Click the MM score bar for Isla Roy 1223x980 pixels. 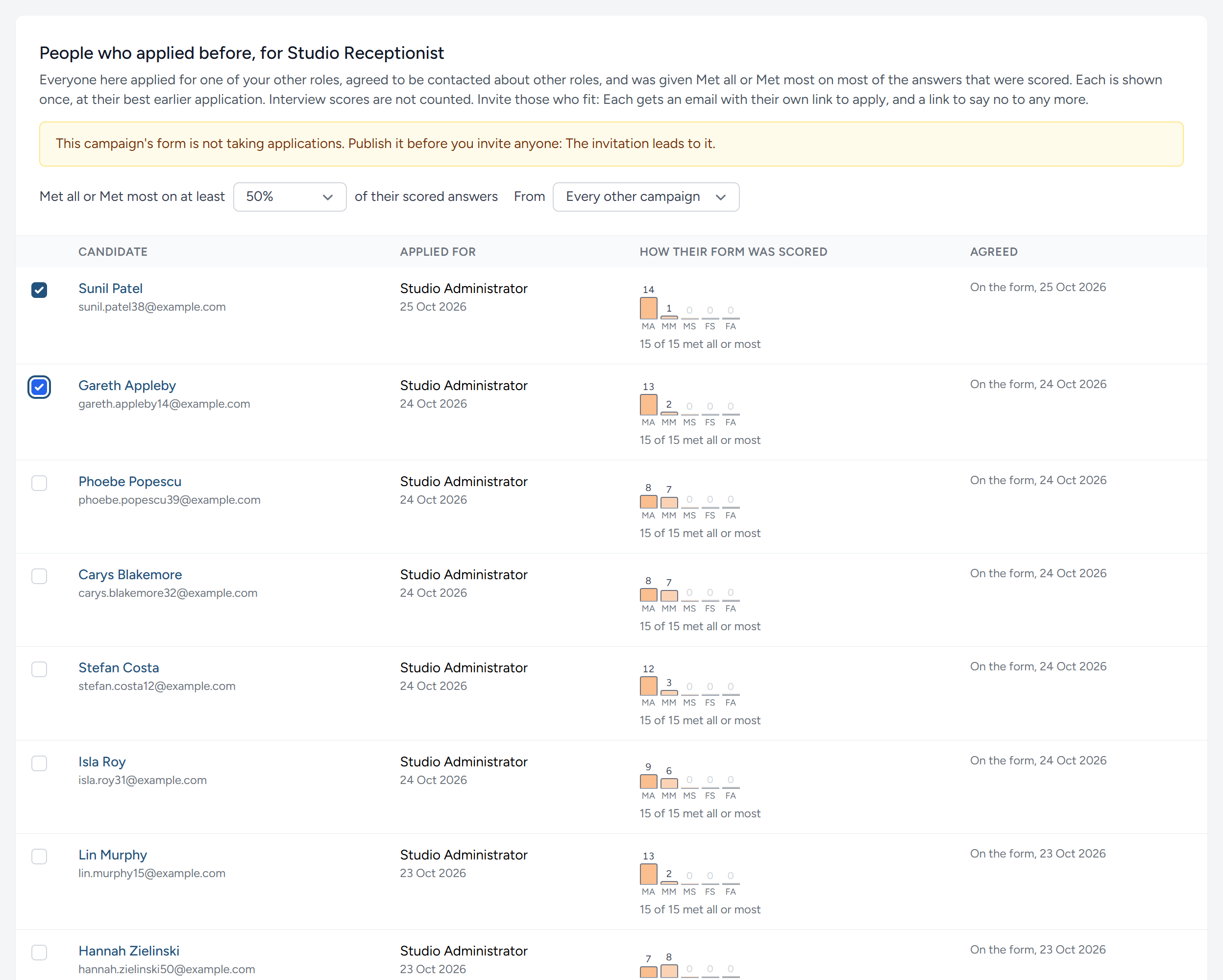click(x=669, y=783)
